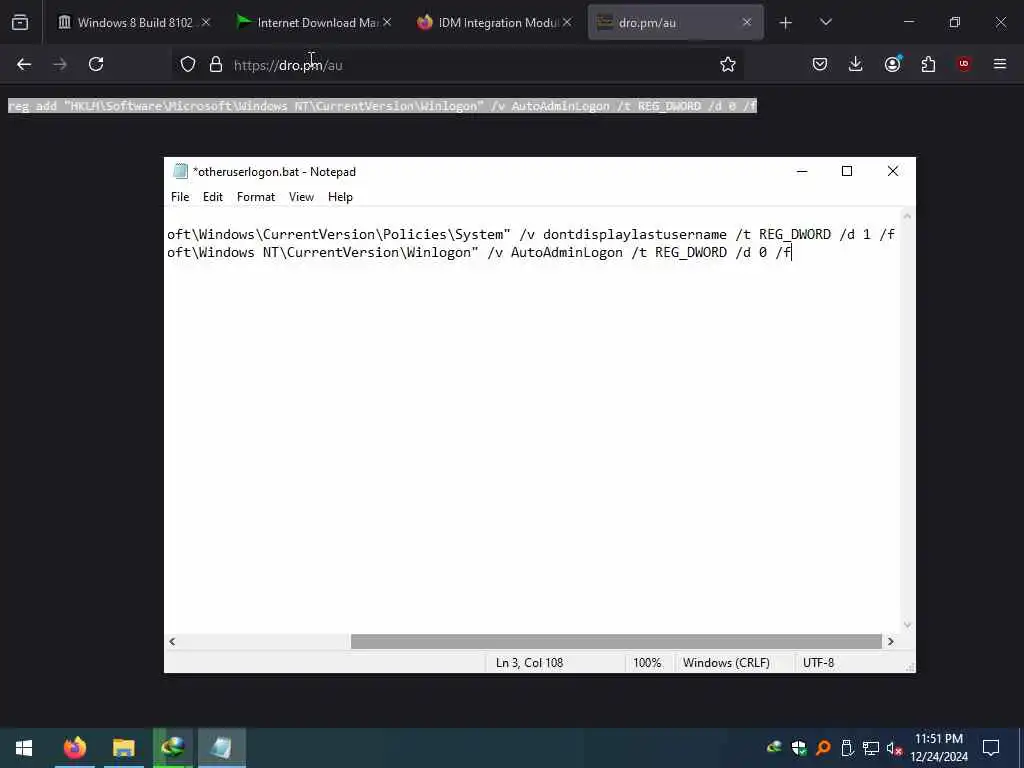This screenshot has height=768, width=1024.
Task: Open the Firefox account menu
Action: tap(892, 64)
